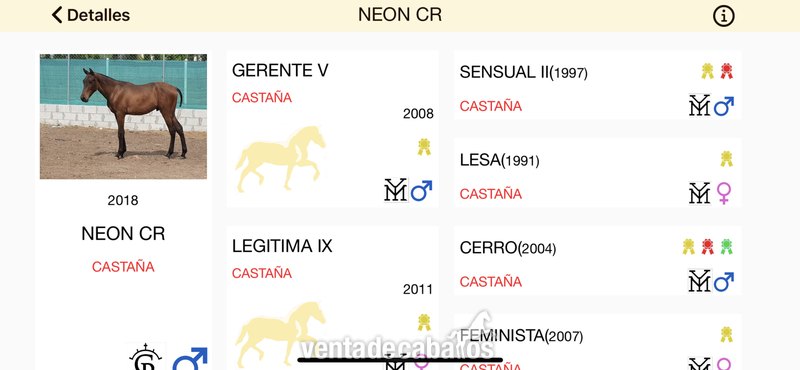Open the LEGITIMA IX pedigree card
Viewport: 800px width, 370px height.
tap(333, 298)
